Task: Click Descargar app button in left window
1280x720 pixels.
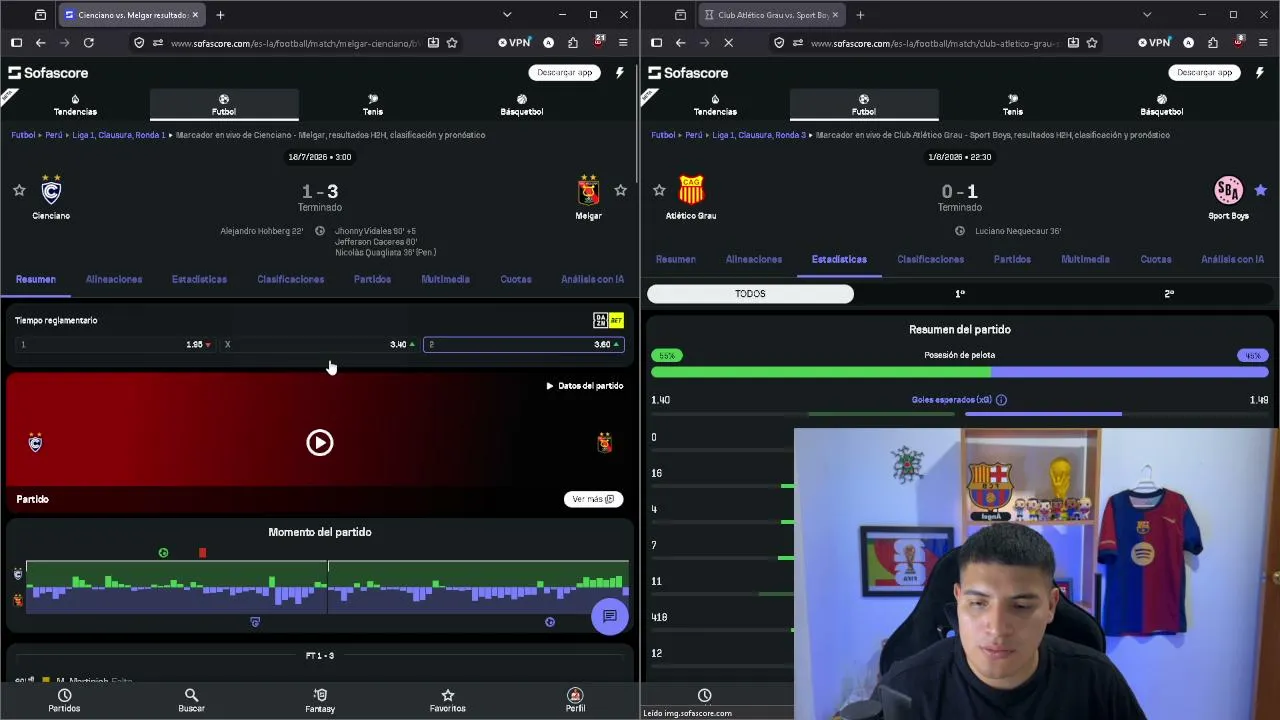Action: tap(565, 73)
